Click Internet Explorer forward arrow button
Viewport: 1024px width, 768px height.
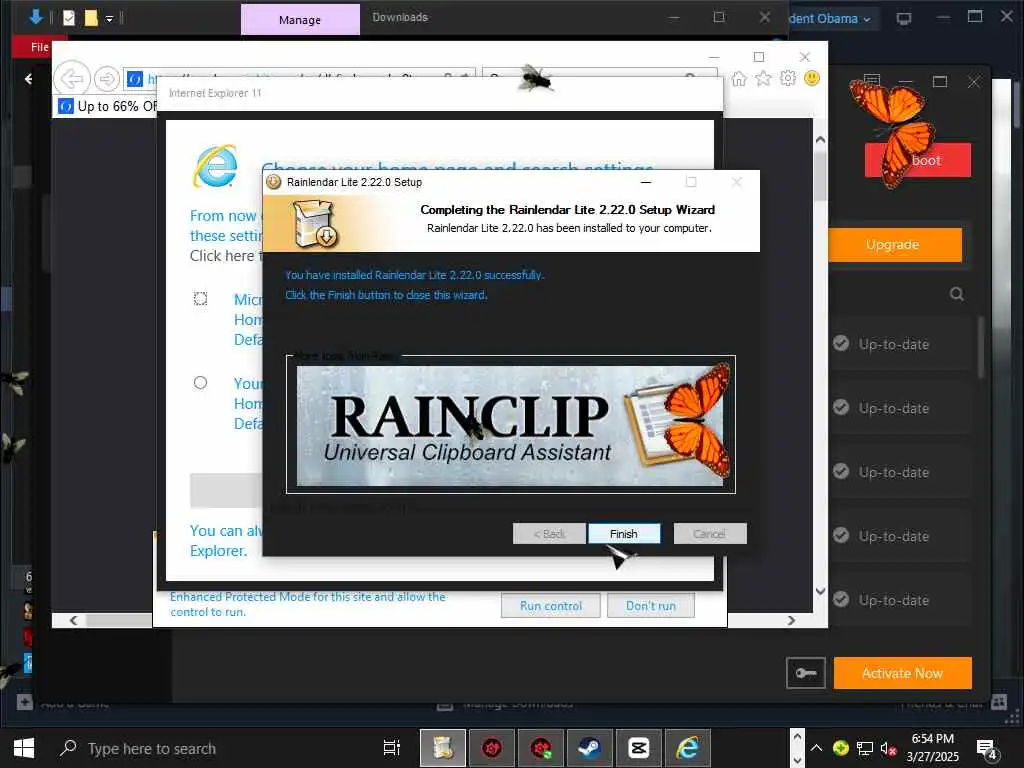[x=106, y=79]
